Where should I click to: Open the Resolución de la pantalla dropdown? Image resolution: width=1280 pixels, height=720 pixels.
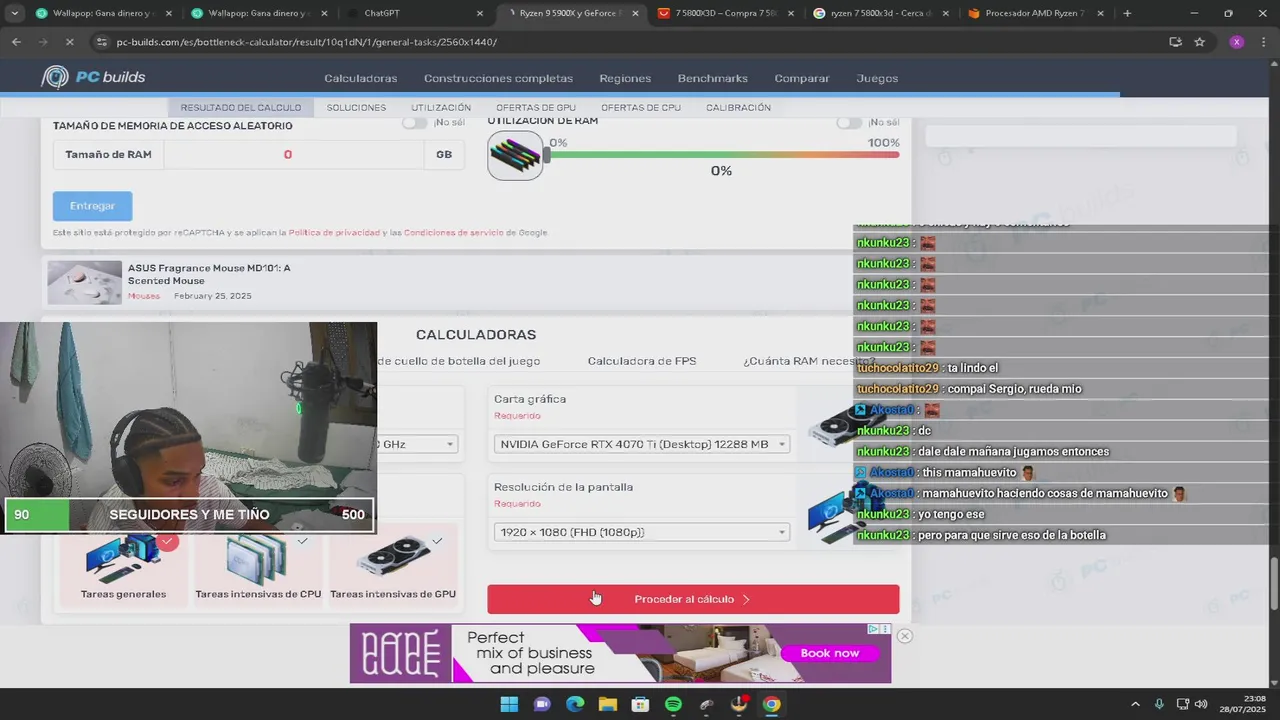coord(642,532)
